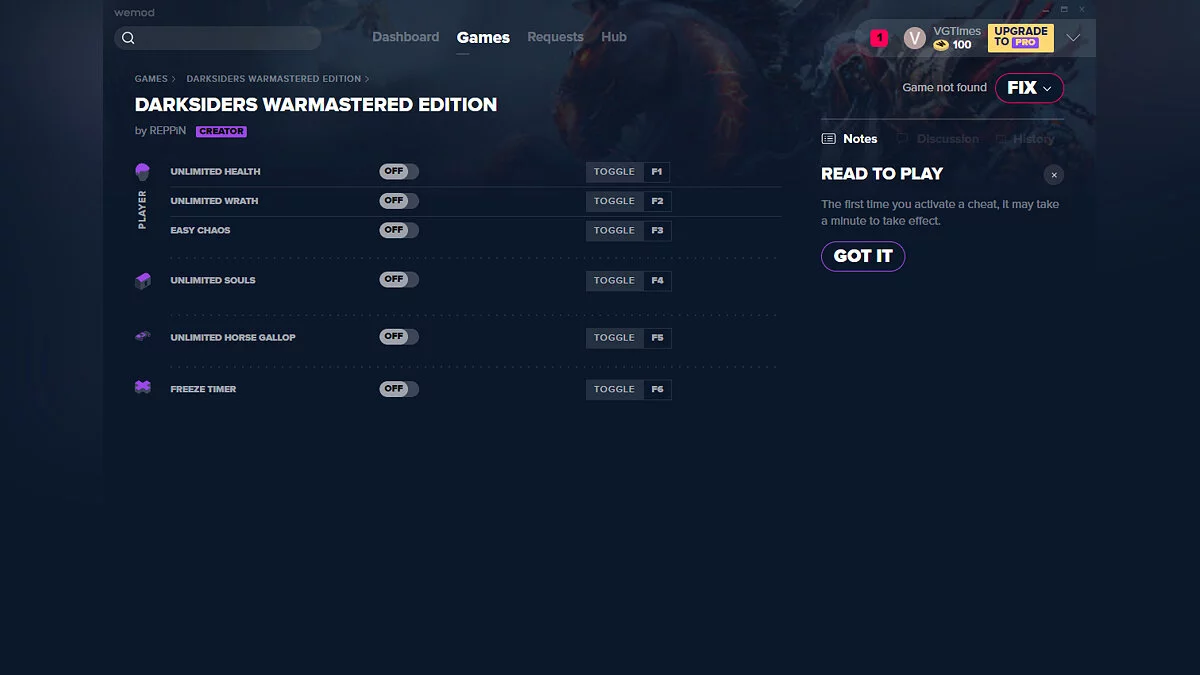This screenshot has height=675, width=1200.
Task: Click the Unlimited Horse Gallop icon
Action: point(142,337)
